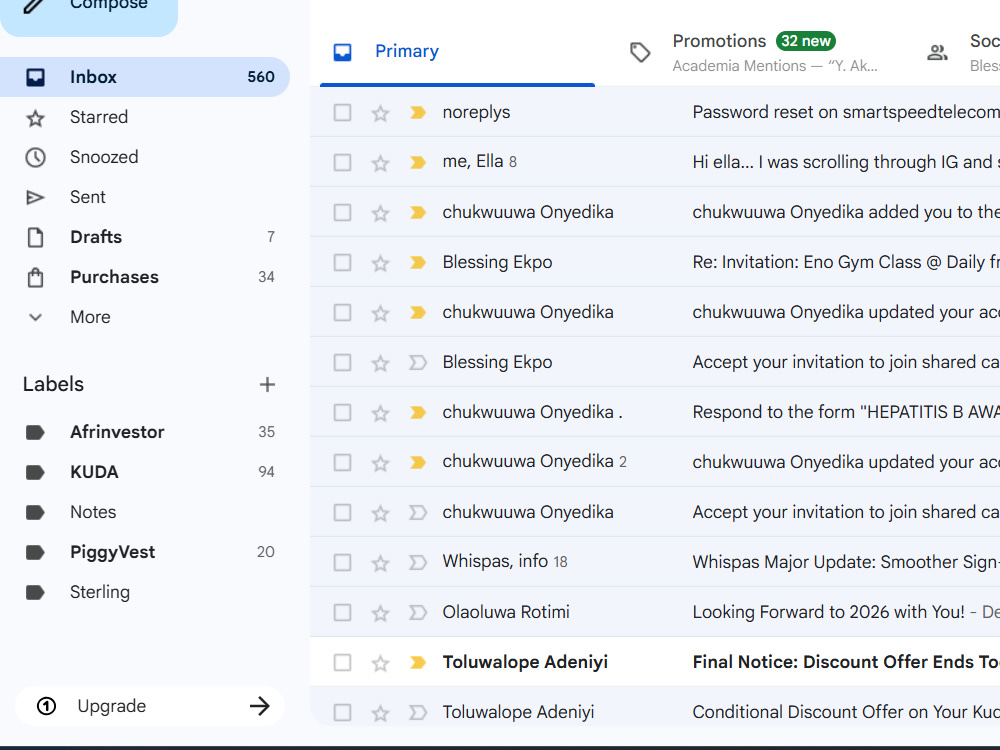
Task: Star the Conditional Discount Offer email
Action: 381,712
